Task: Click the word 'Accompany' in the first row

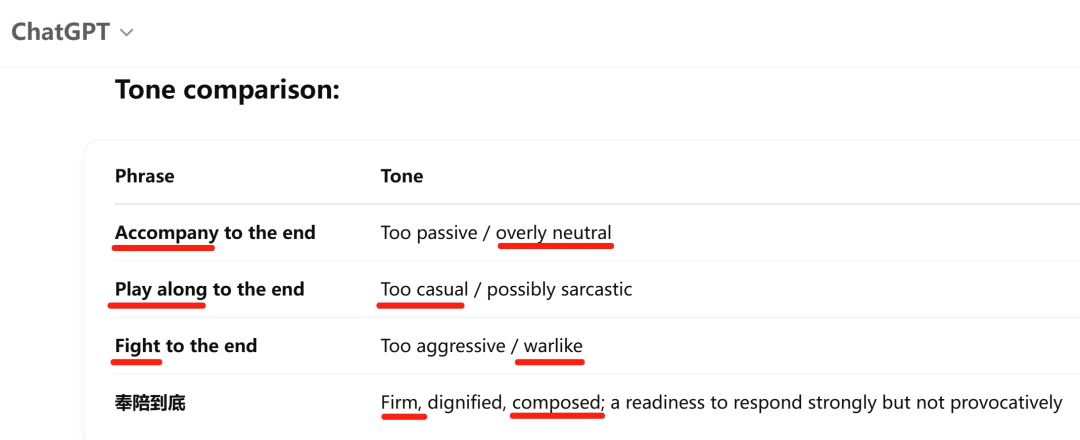Action: [166, 233]
